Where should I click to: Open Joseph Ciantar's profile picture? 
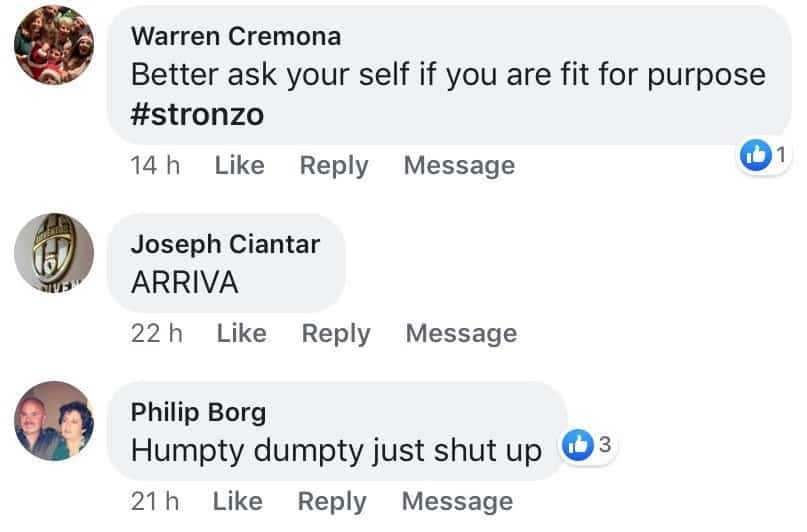pyautogui.click(x=54, y=253)
